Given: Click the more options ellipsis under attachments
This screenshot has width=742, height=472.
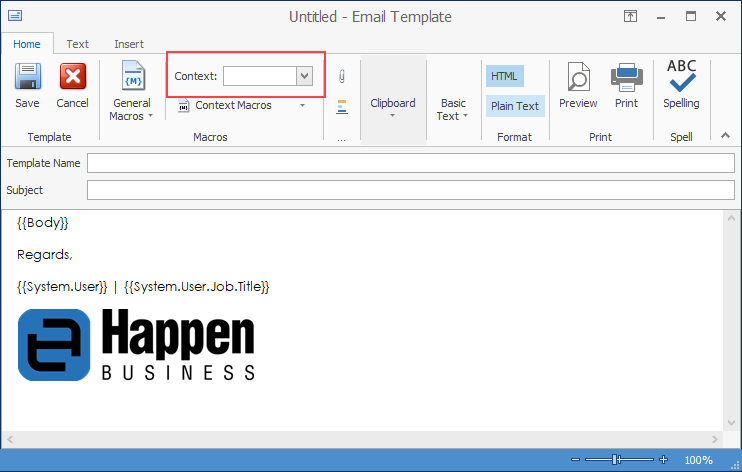Looking at the screenshot, I should pyautogui.click(x=341, y=139).
